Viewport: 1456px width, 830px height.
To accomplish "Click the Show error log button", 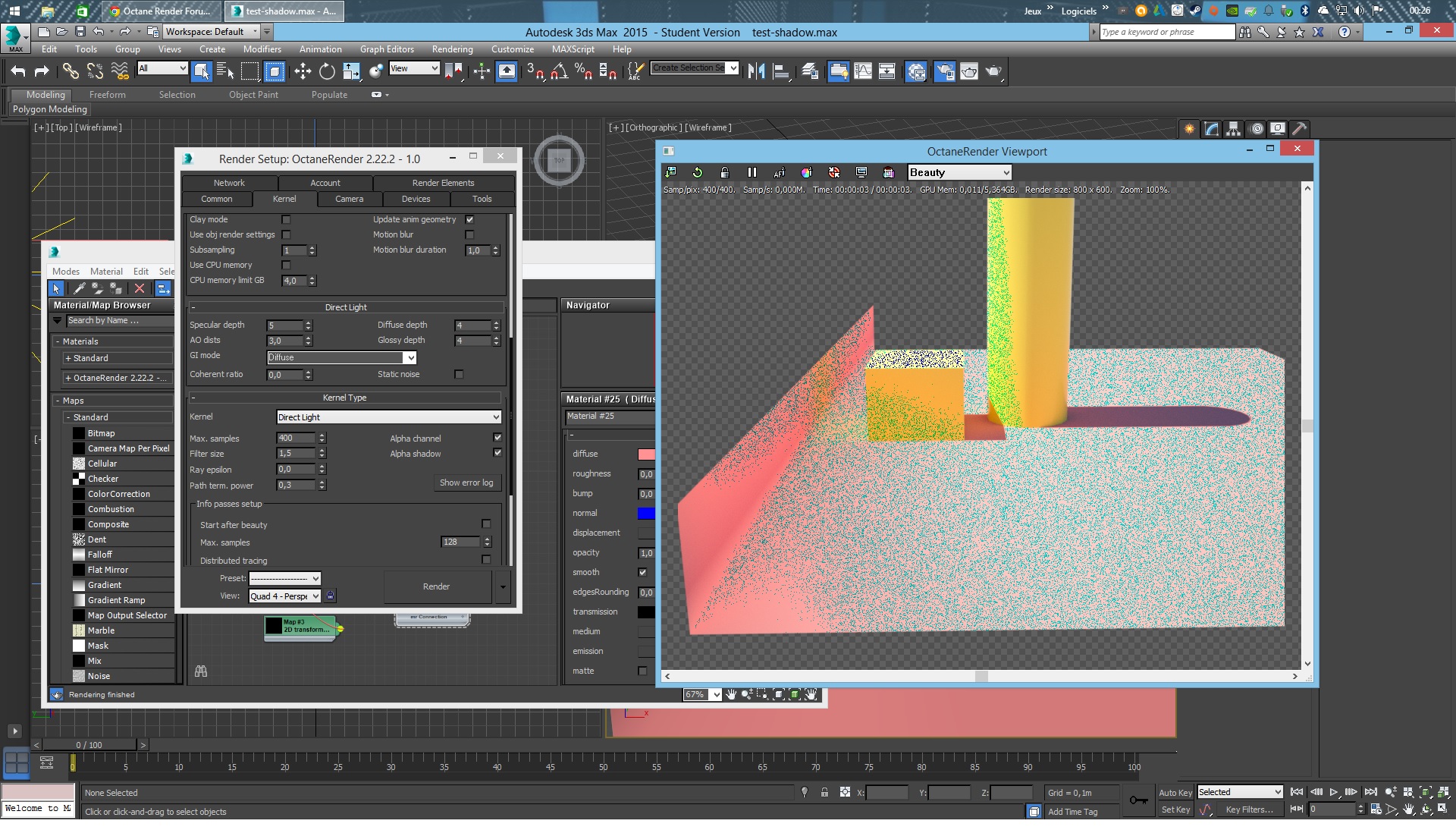I will (x=466, y=483).
